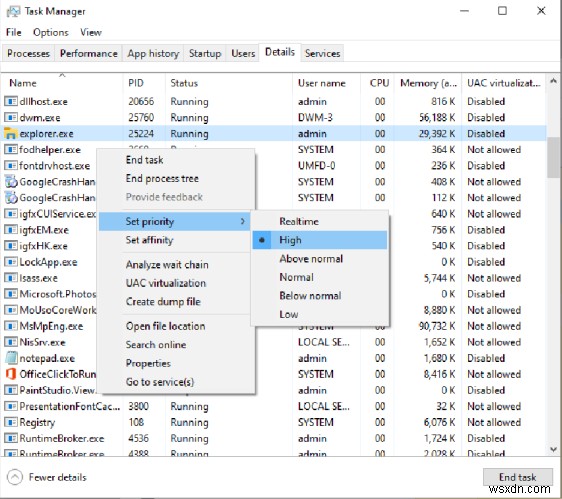
Task: Switch to the Performance tab
Action: click(x=89, y=53)
